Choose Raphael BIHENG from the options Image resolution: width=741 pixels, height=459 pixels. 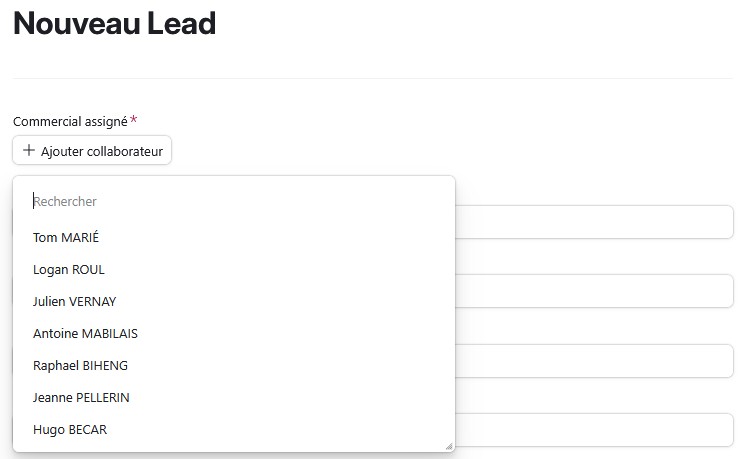click(x=80, y=366)
